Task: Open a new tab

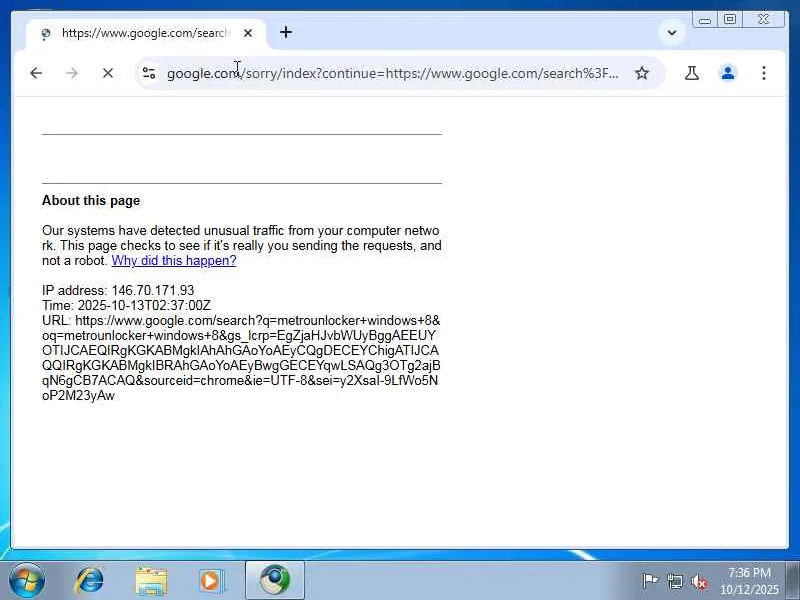Action: click(x=286, y=33)
